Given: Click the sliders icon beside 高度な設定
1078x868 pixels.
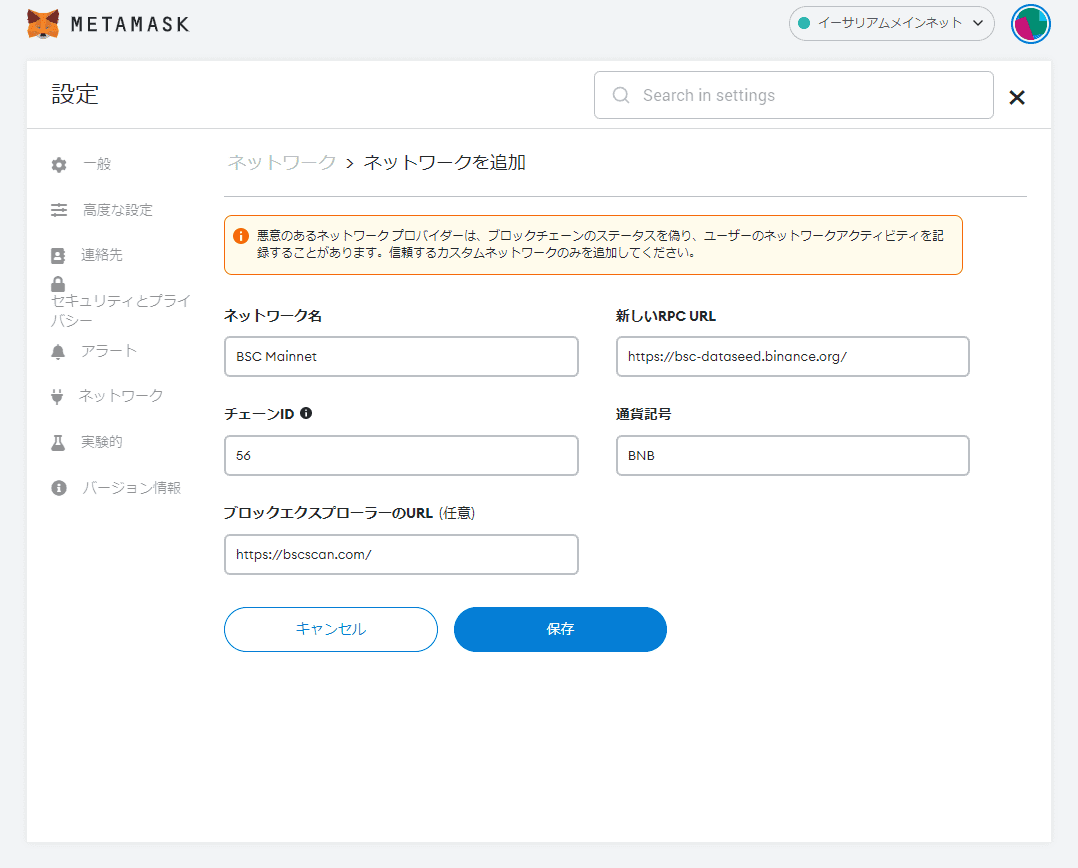Looking at the screenshot, I should coord(59,210).
